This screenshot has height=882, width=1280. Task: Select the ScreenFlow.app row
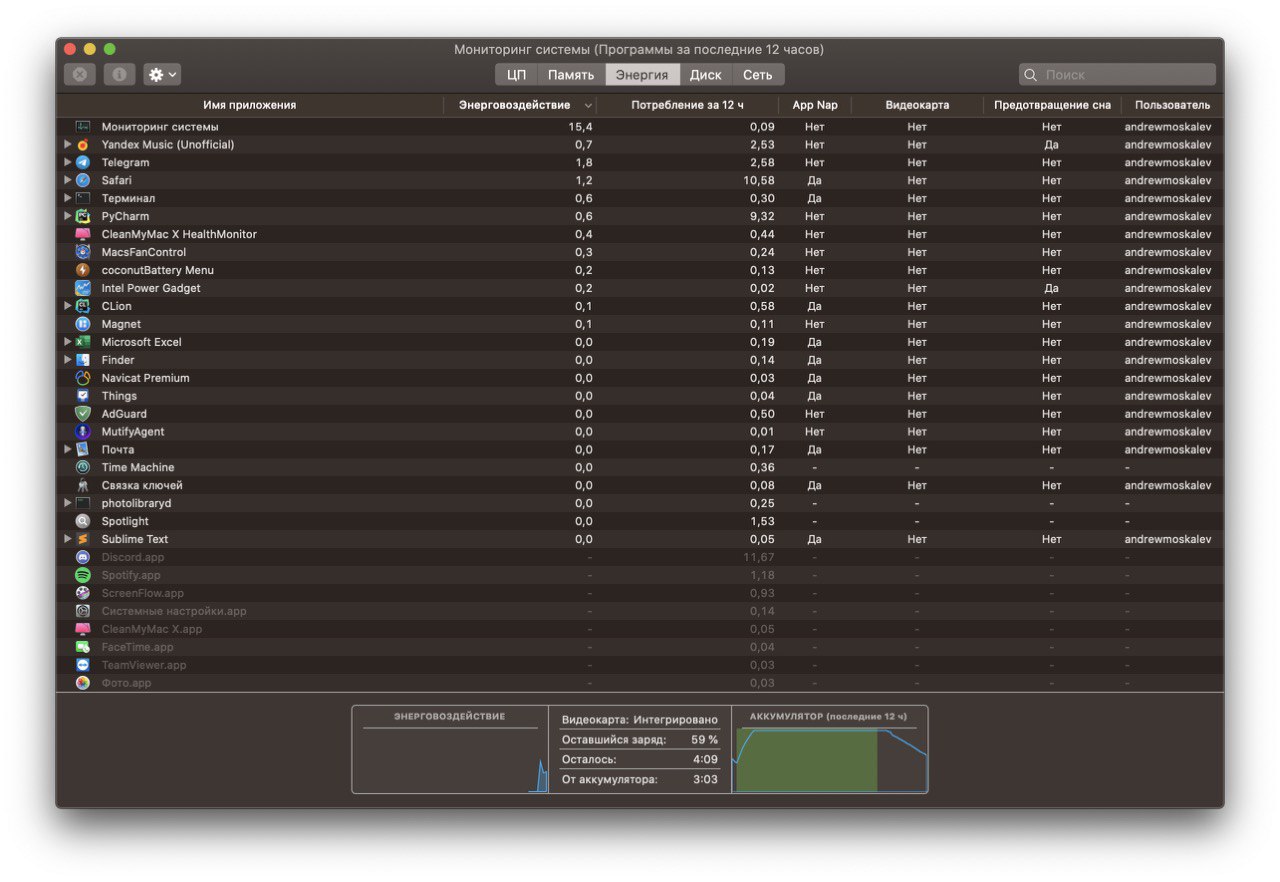coord(640,593)
